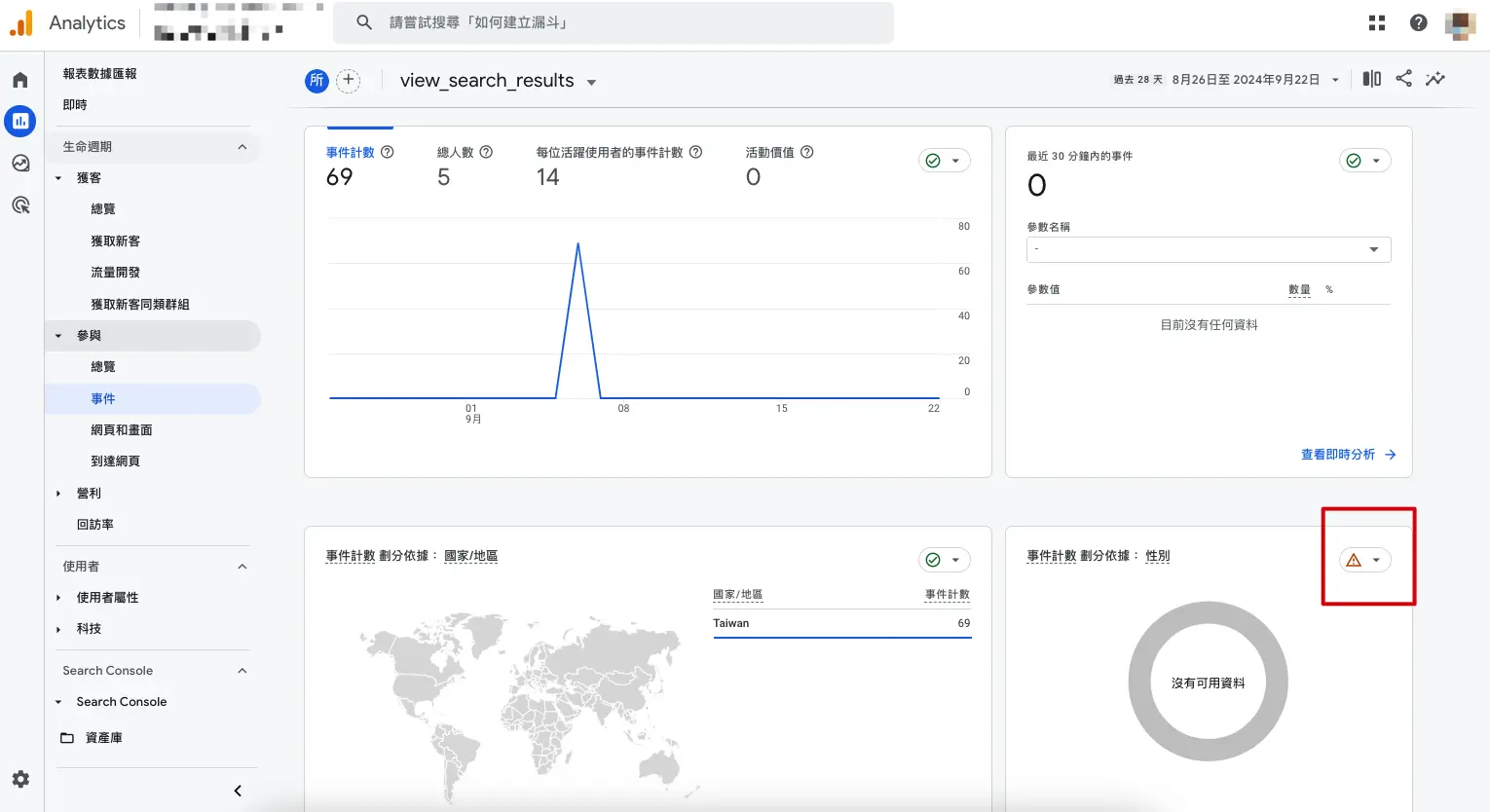Expand the Search Console tree item

[x=58, y=702]
